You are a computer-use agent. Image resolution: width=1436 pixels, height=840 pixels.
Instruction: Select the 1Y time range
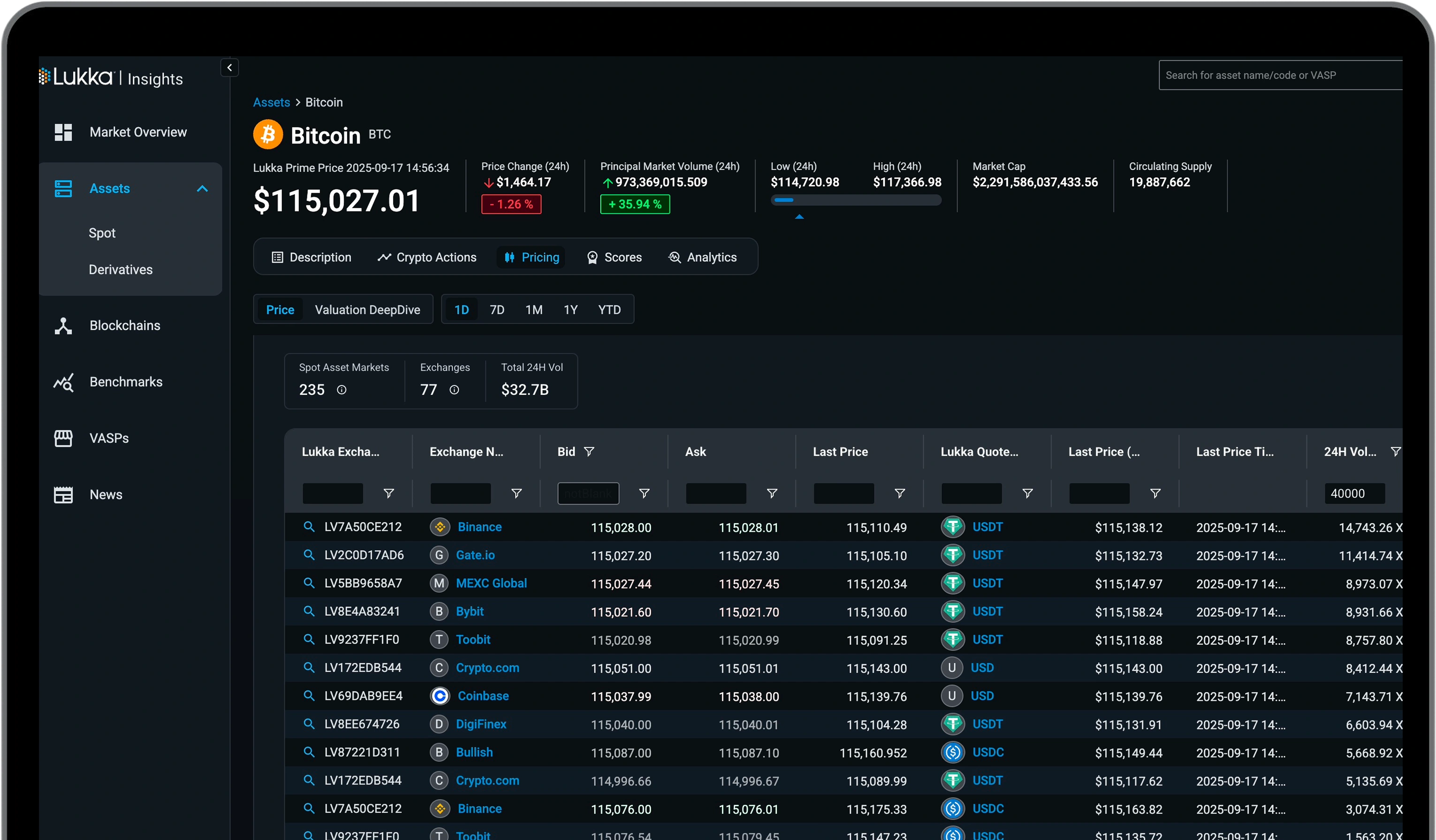tap(570, 310)
